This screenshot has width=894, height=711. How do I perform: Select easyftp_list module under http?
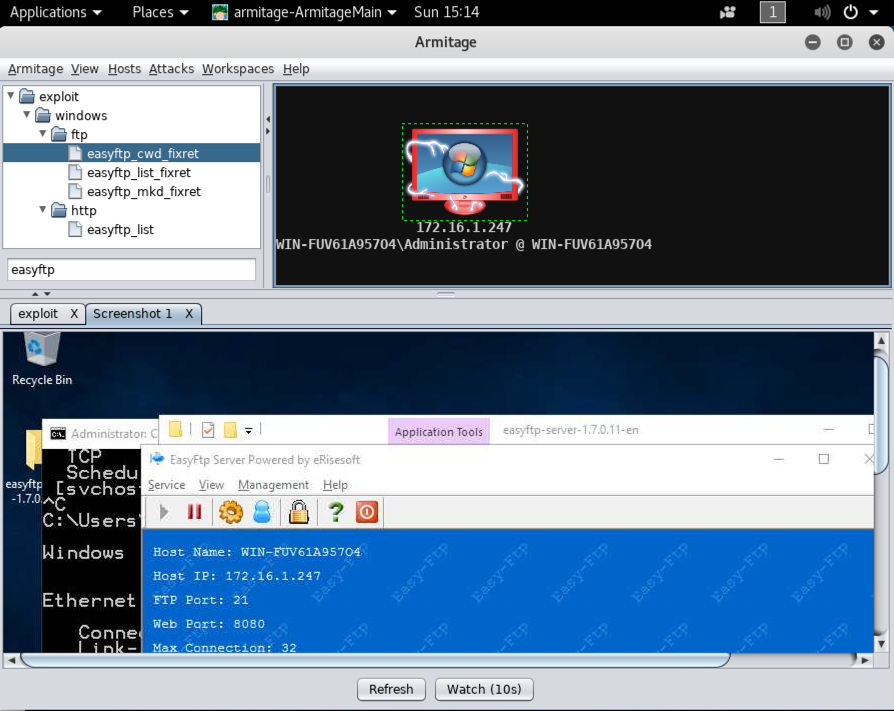point(120,229)
